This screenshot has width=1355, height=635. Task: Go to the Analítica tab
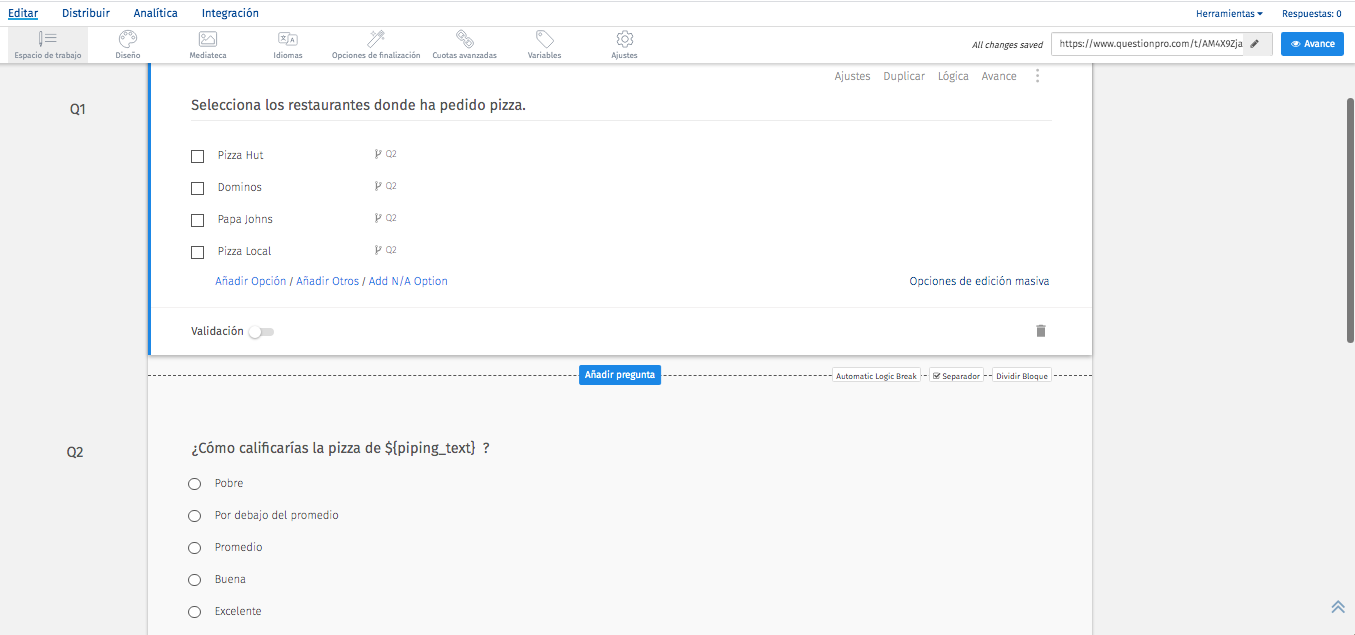coord(156,13)
